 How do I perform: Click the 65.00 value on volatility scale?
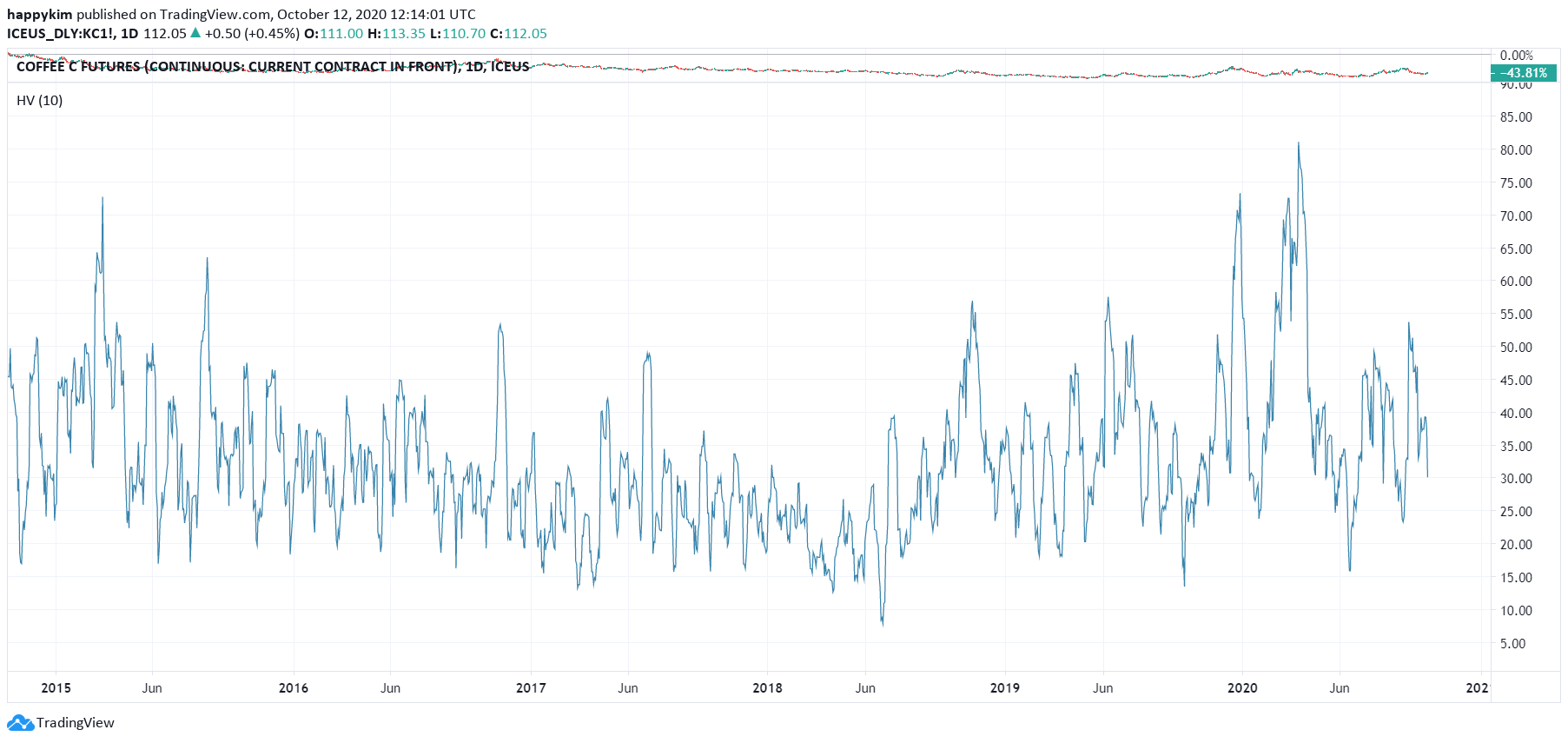coord(1516,249)
